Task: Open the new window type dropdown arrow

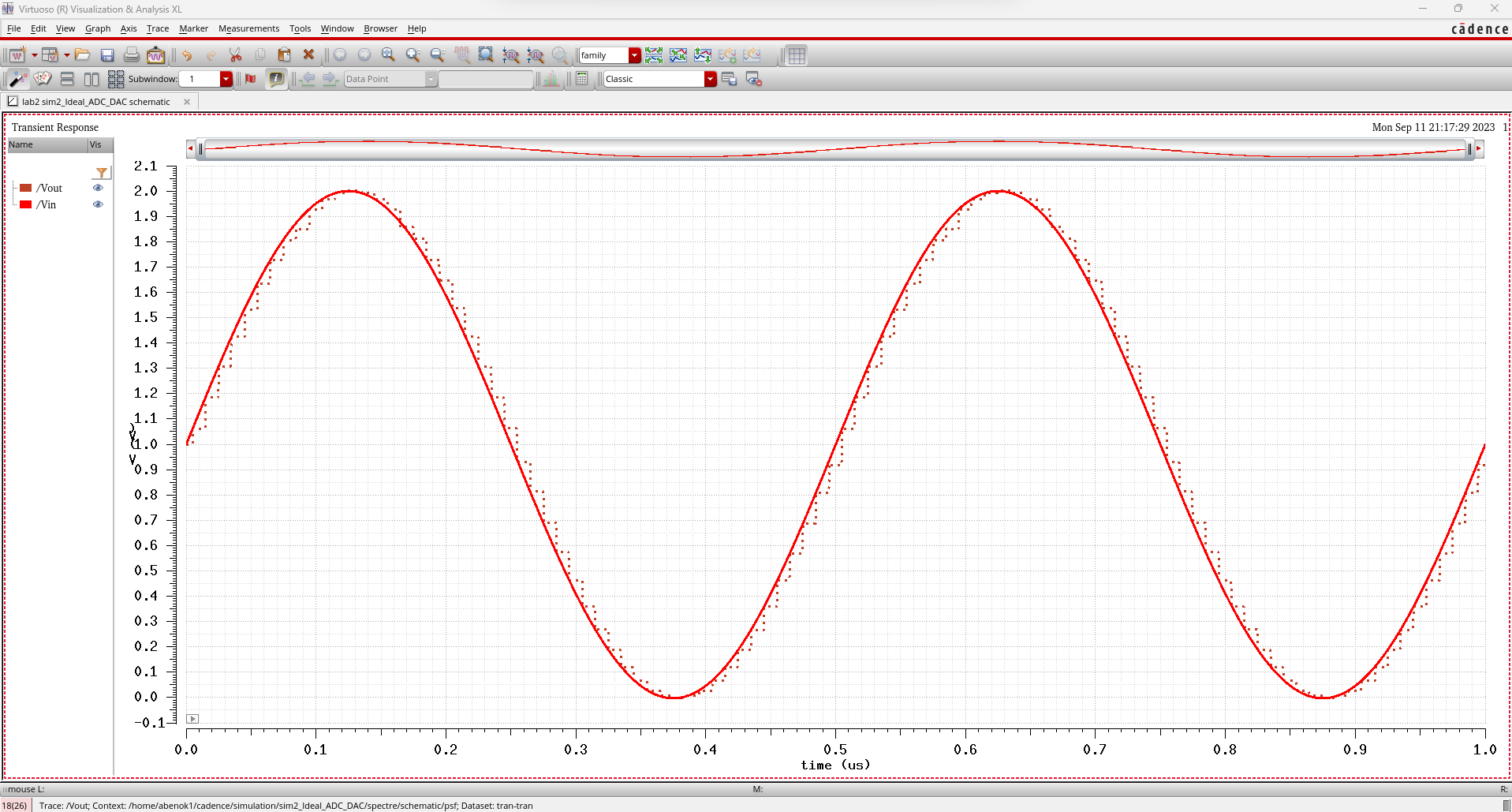Action: click(x=35, y=55)
